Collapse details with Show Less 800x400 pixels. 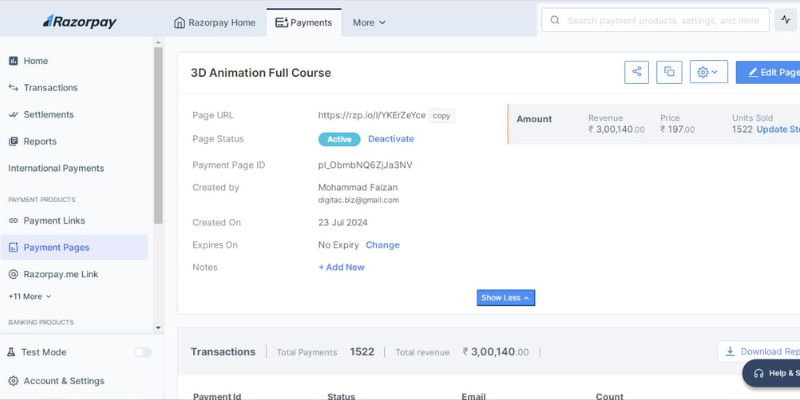click(507, 298)
